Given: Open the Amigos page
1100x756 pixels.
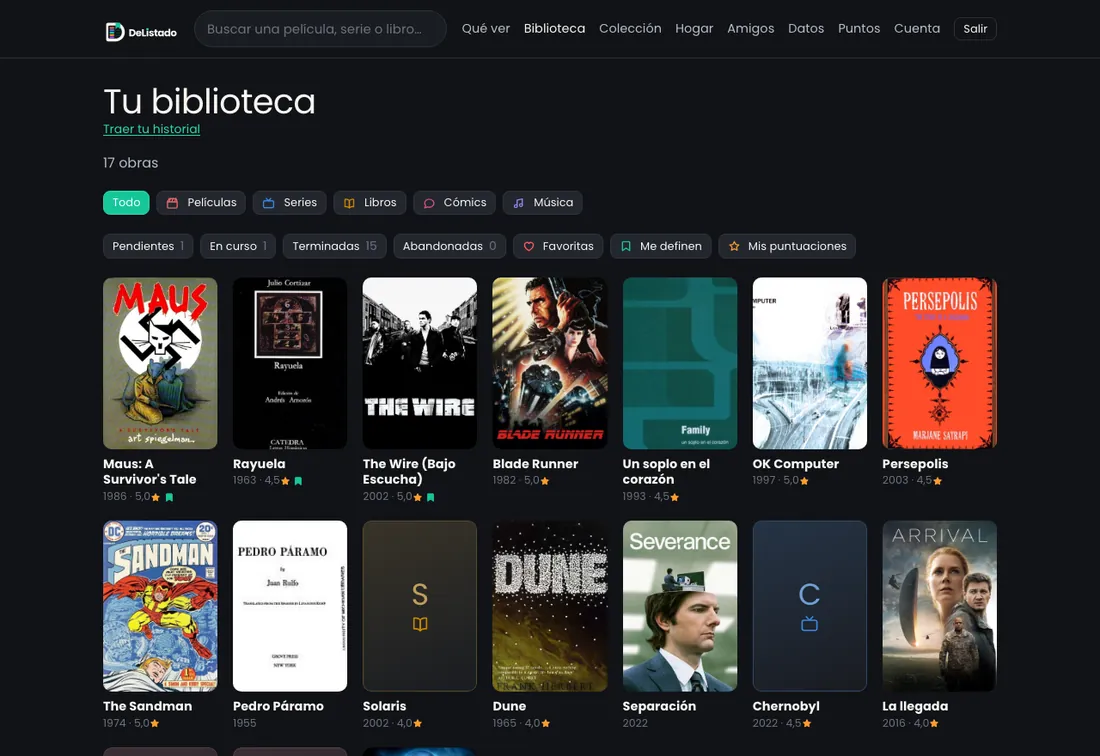Looking at the screenshot, I should [x=751, y=29].
